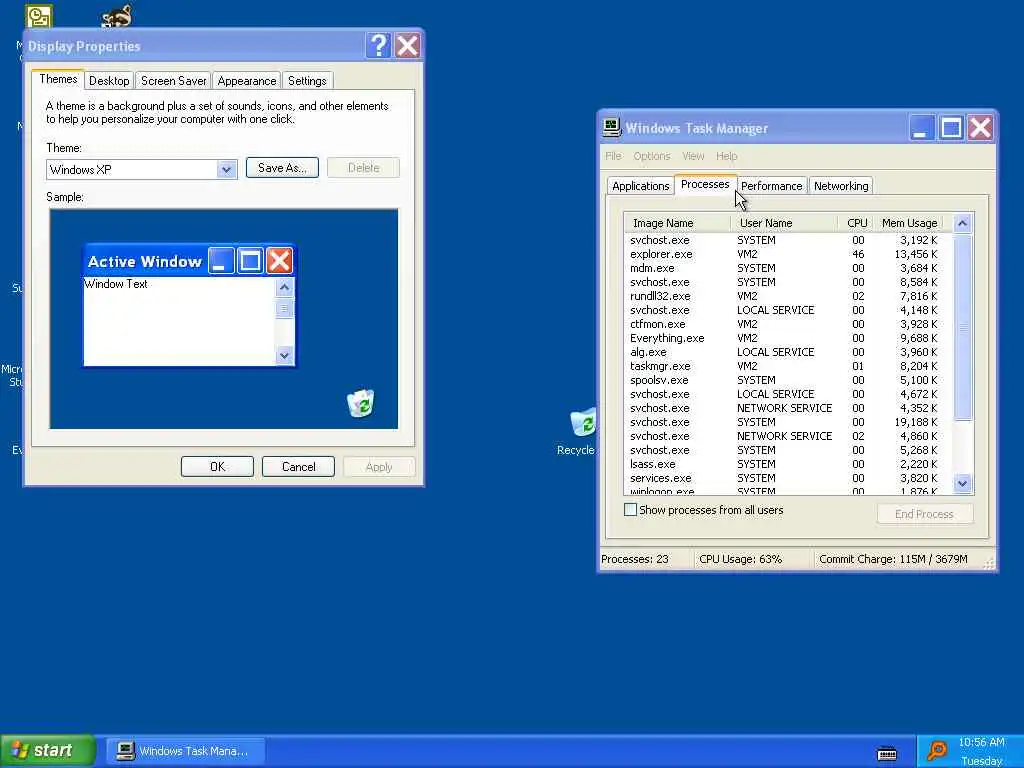The image size is (1024, 768).
Task: Select the taskmgr.exe process row
Action: click(x=788, y=366)
